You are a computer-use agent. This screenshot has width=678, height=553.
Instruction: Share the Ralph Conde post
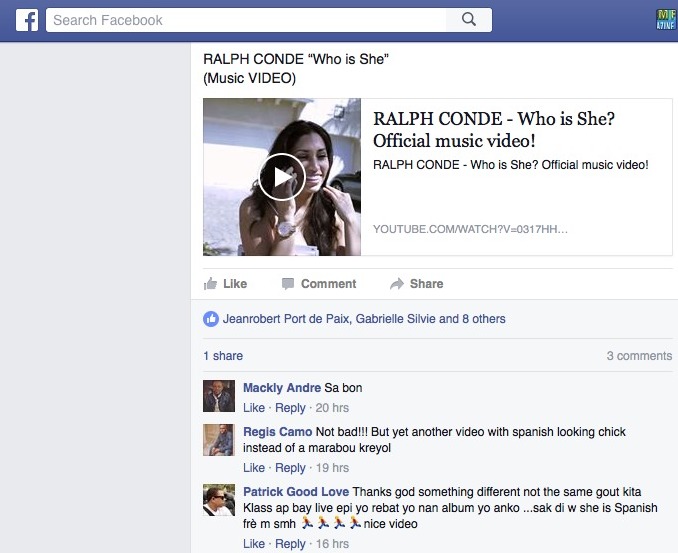417,284
